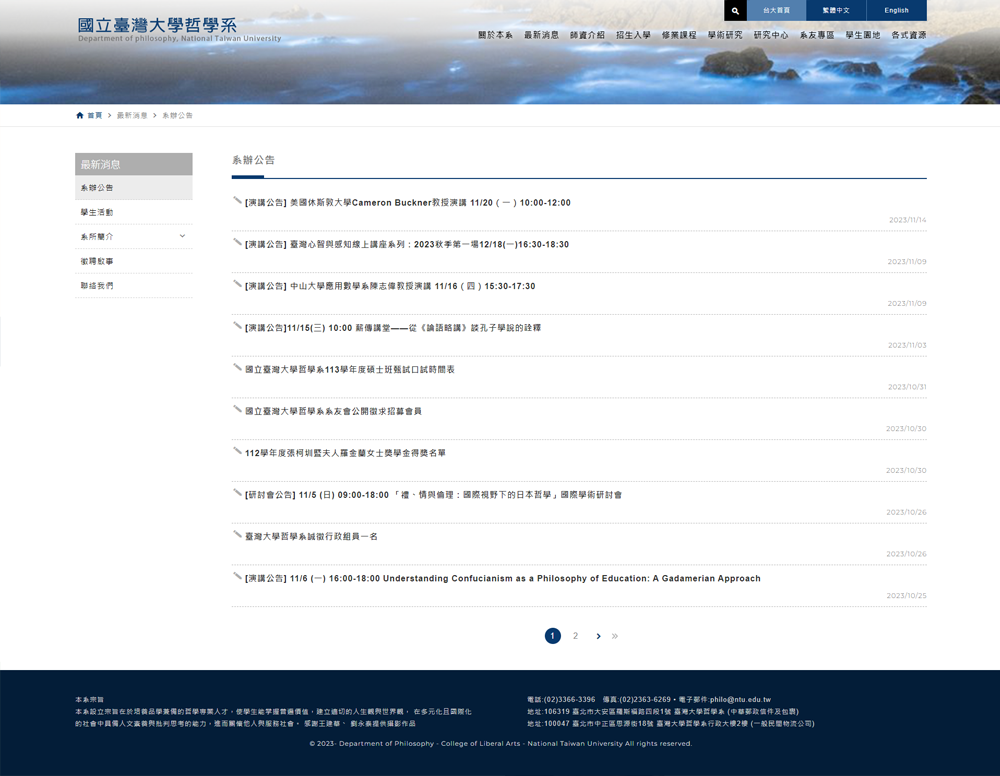1000x776 pixels.
Task: Click pencil icon beside 臺灣心智與感知線上講座 announcement
Action: (237, 242)
